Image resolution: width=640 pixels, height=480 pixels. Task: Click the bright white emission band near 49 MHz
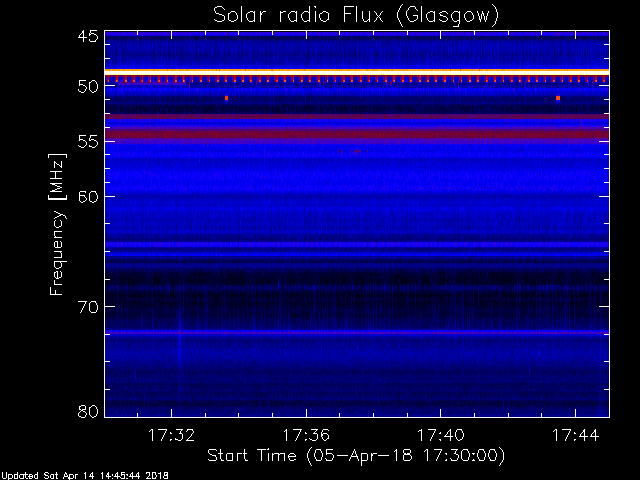pos(357,72)
